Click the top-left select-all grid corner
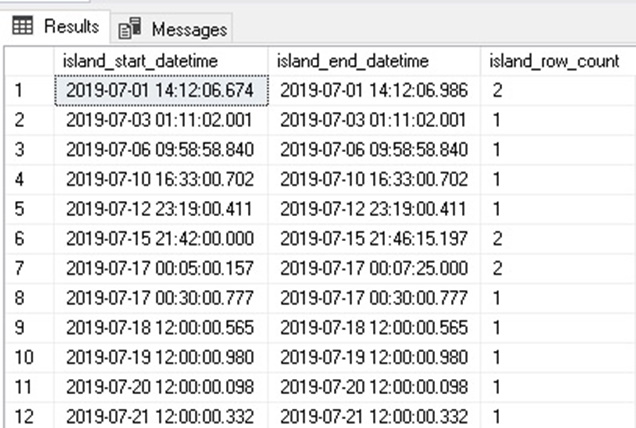The height and width of the screenshot is (428, 636). coord(30,61)
